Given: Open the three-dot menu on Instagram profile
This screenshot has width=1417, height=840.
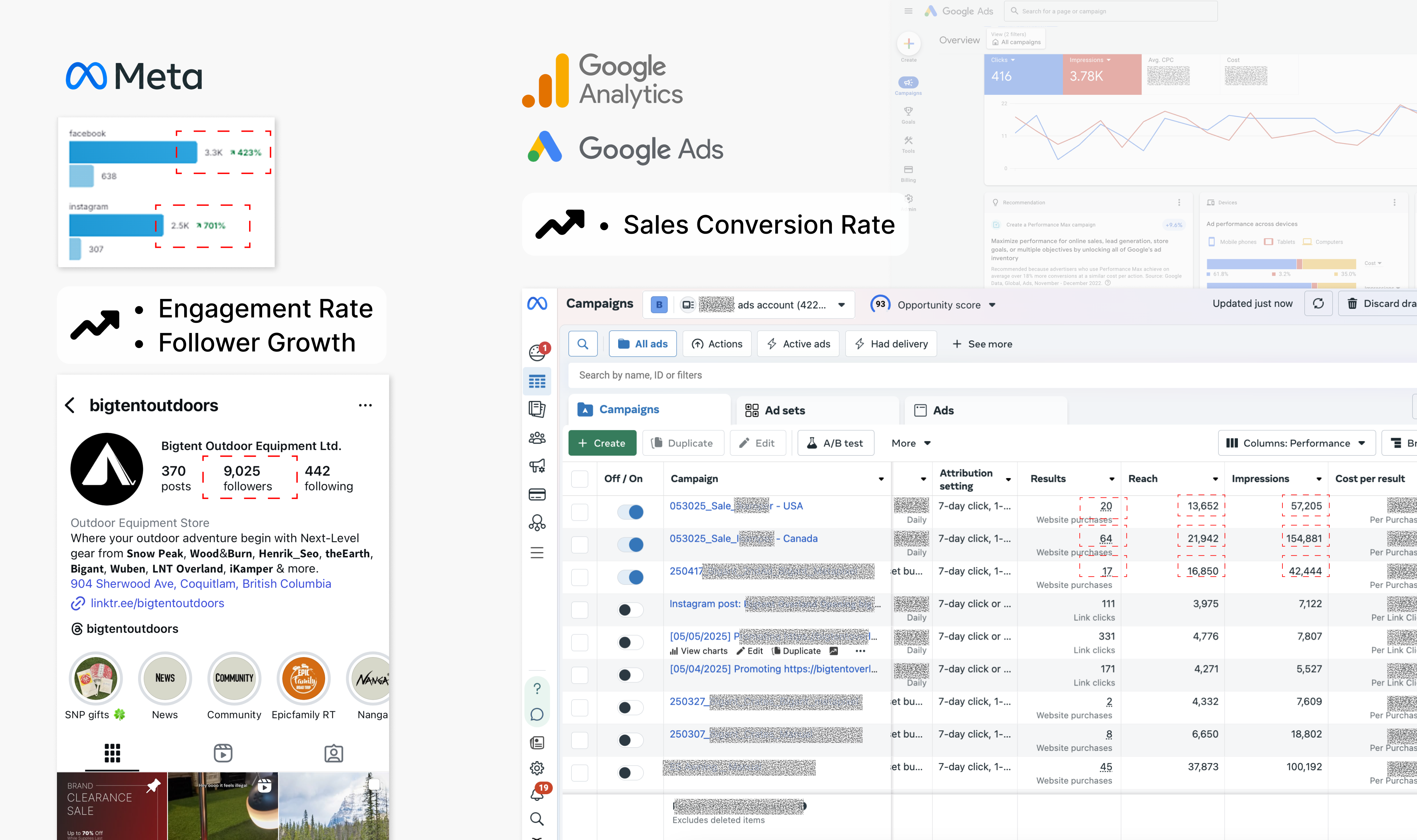Looking at the screenshot, I should (x=365, y=405).
